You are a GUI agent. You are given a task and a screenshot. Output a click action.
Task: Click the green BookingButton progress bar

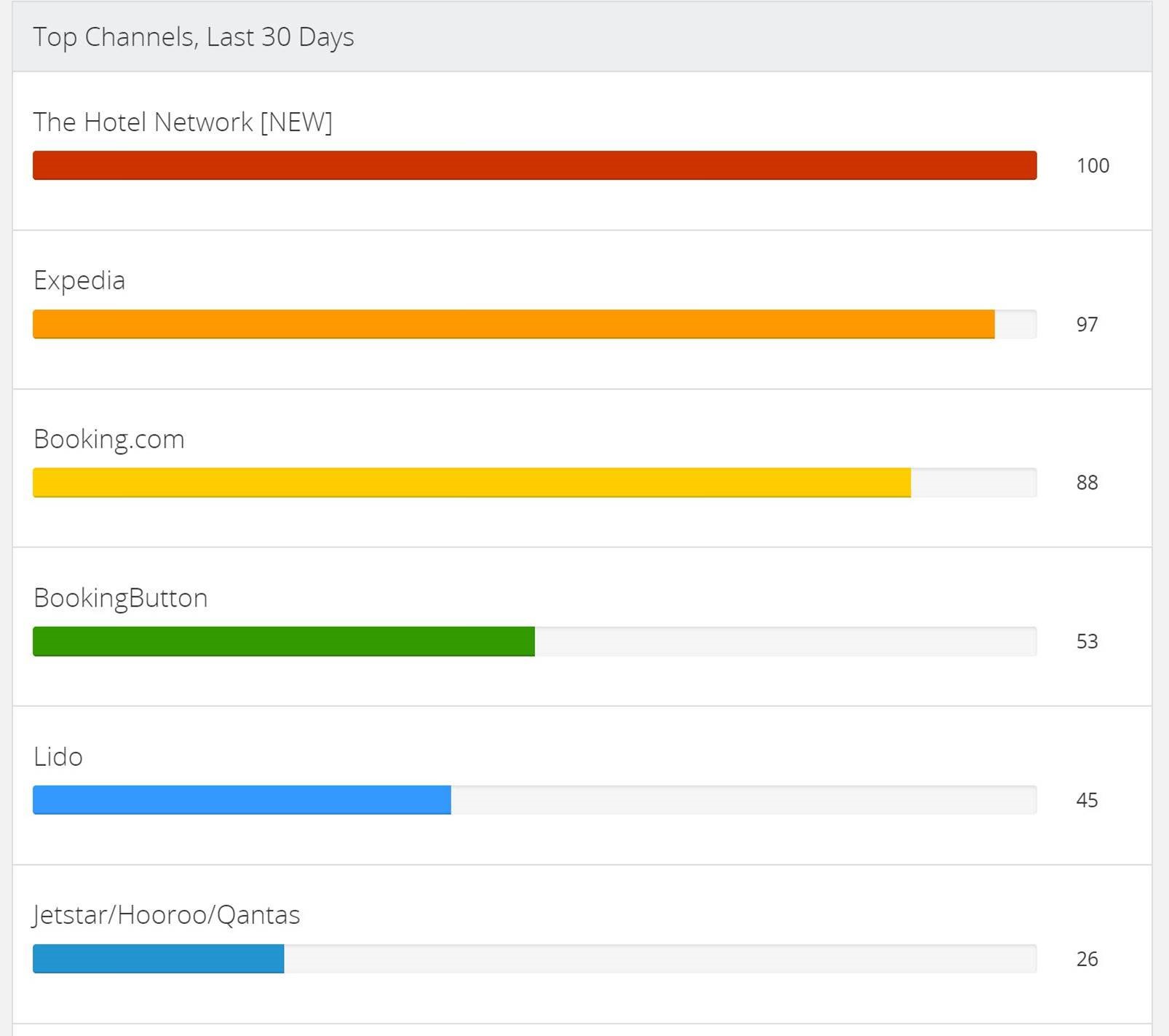click(284, 641)
